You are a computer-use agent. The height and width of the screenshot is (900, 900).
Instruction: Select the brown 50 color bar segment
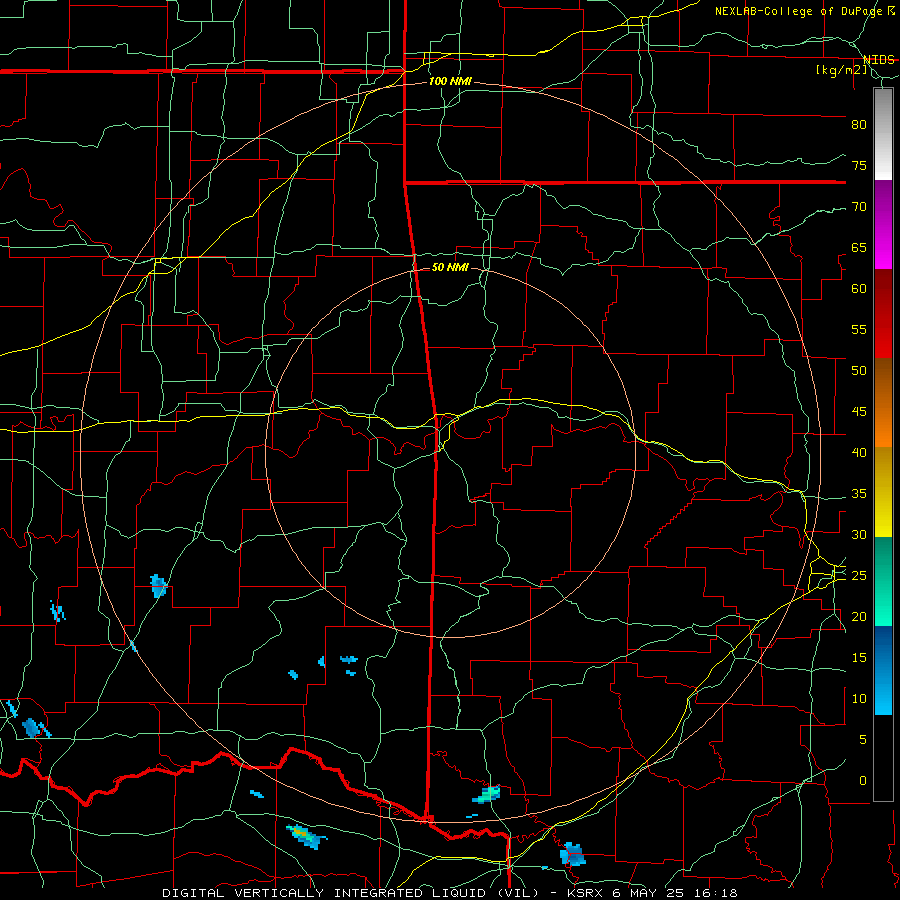point(883,381)
